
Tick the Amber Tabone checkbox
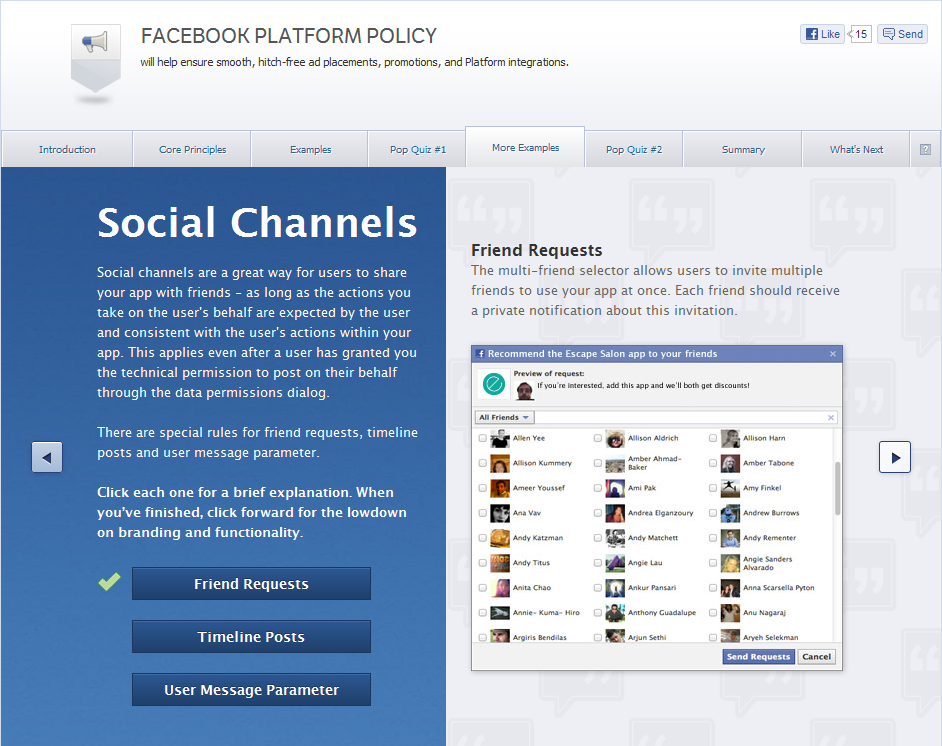(713, 463)
